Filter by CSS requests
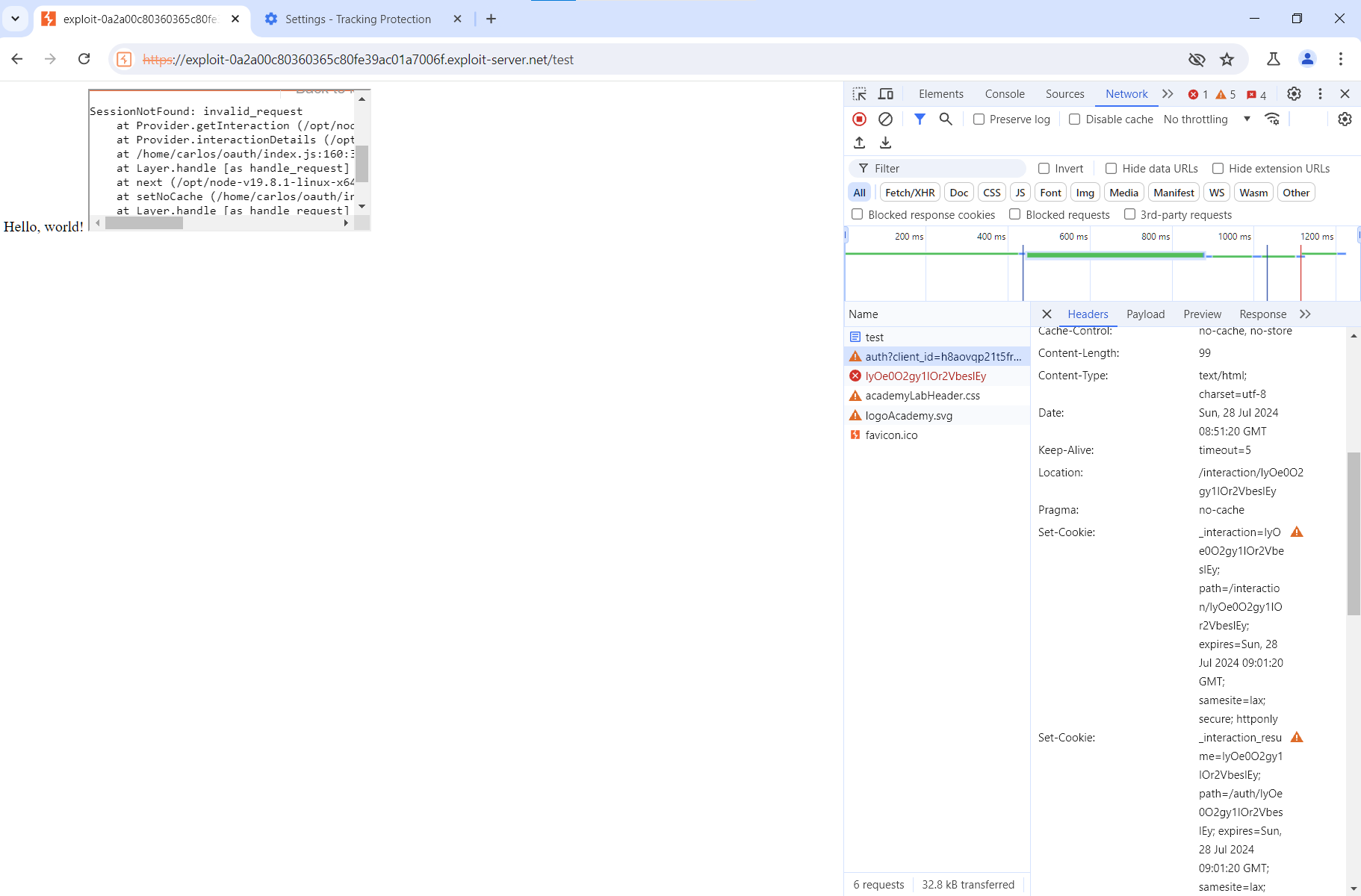1361x896 pixels. point(992,193)
